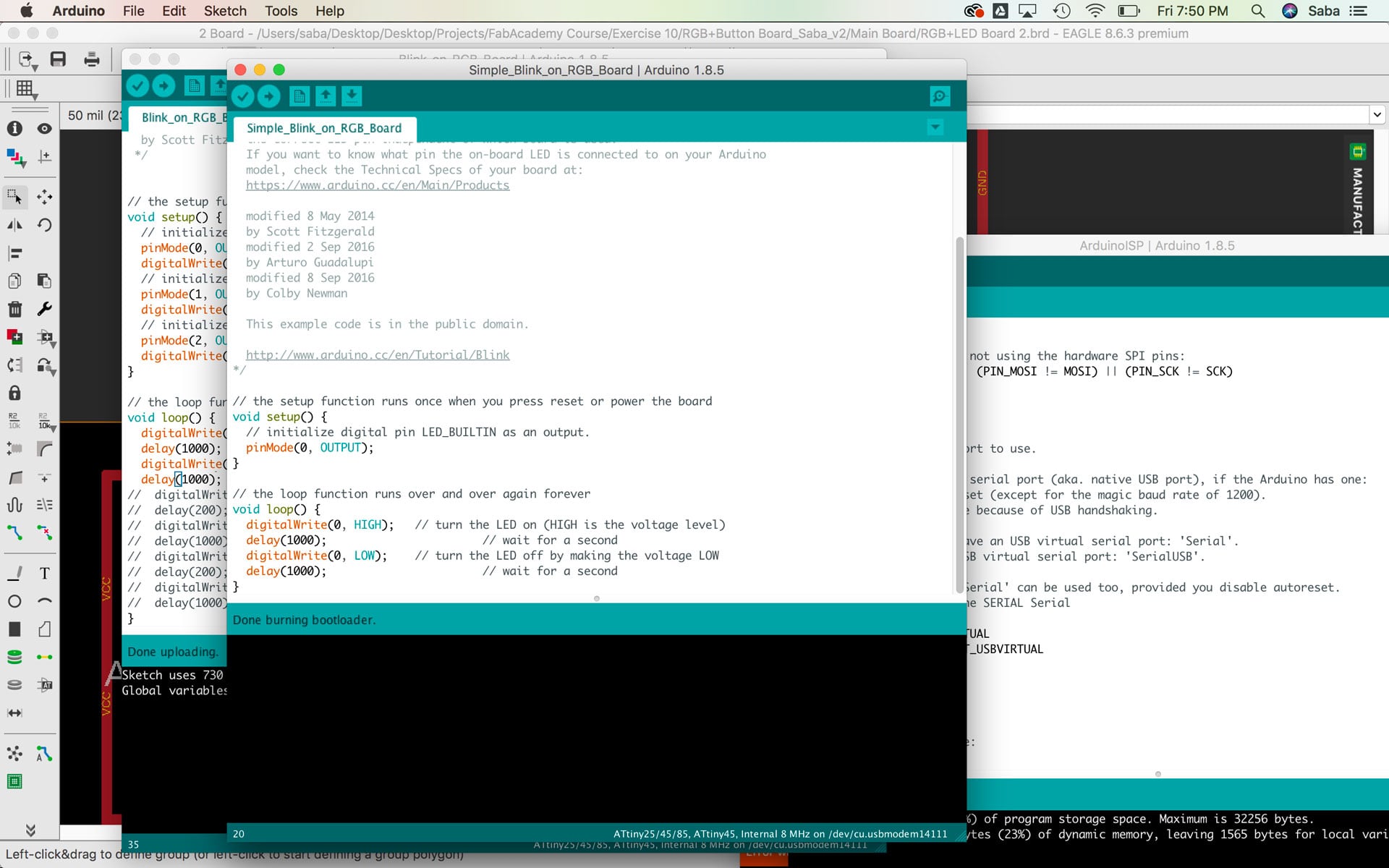Open the EAGLE command line dropdown arrow

(x=1377, y=114)
